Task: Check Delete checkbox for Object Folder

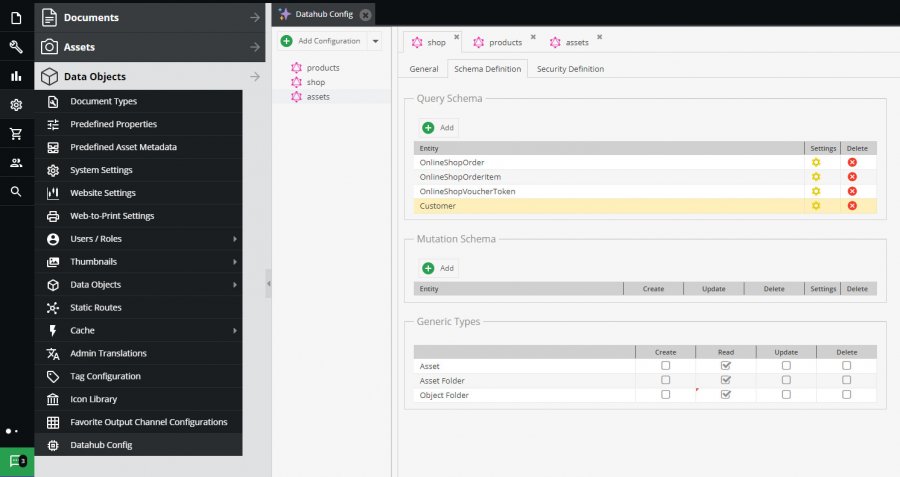Action: click(846, 395)
